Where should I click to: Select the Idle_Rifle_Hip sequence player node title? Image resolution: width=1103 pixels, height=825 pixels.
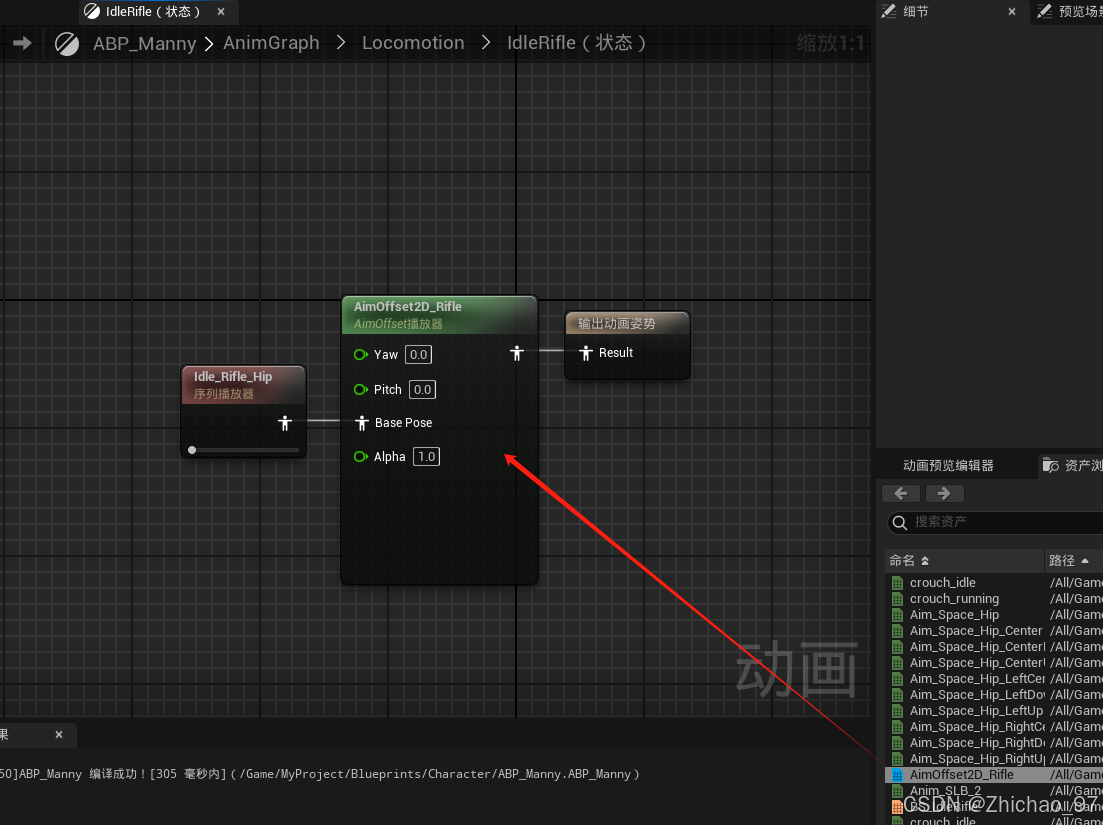(233, 377)
